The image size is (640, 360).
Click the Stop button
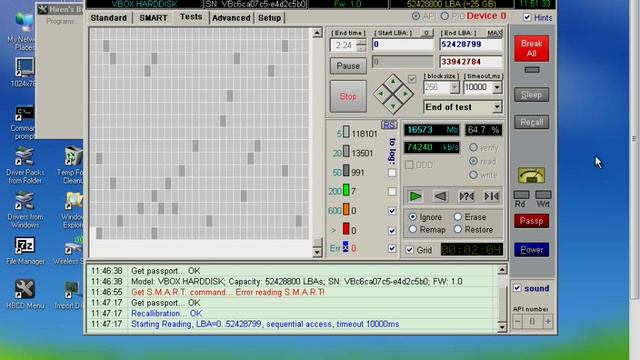point(348,96)
